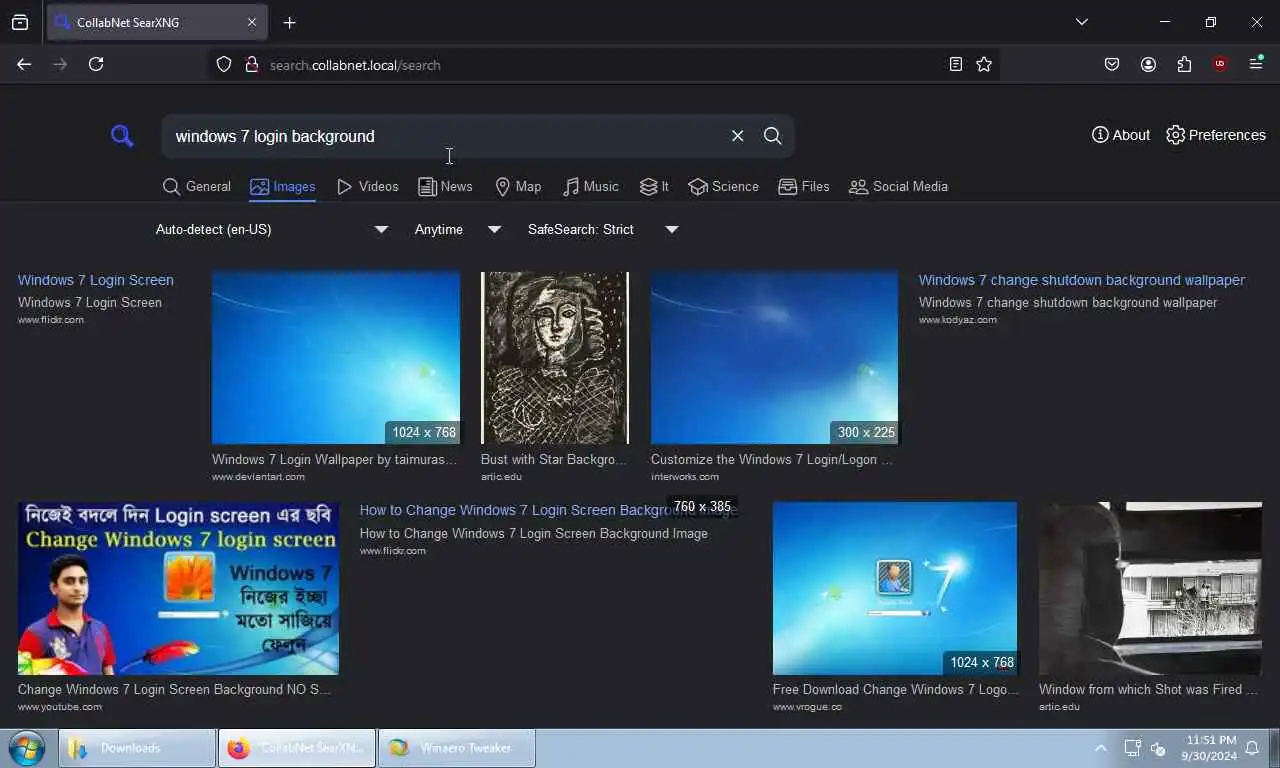Open the uBlock Origin extension icon

pyautogui.click(x=1220, y=64)
